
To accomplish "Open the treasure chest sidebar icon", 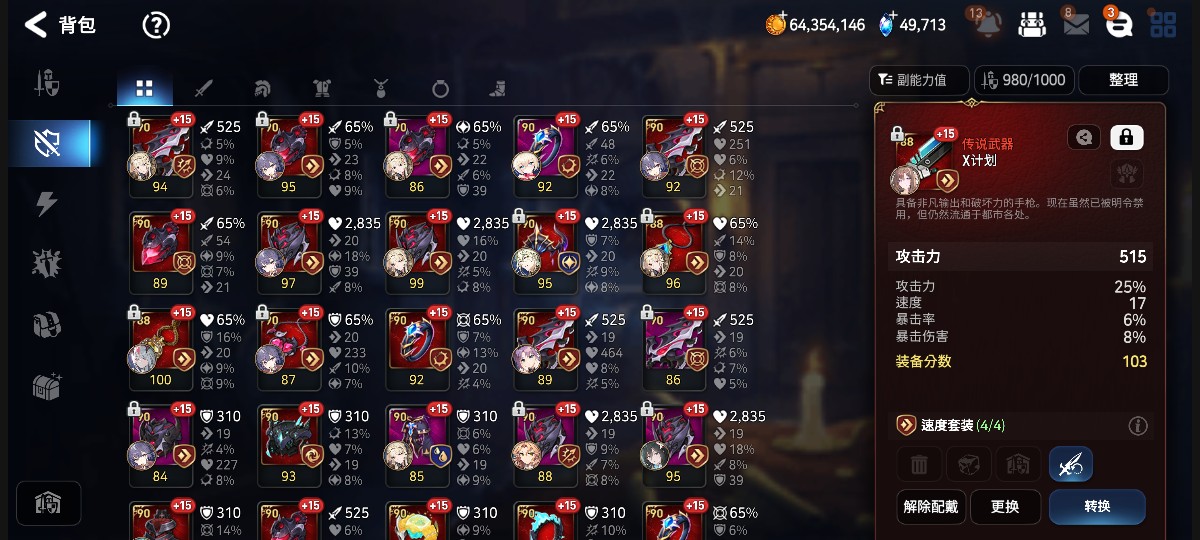I will pyautogui.click(x=47, y=386).
